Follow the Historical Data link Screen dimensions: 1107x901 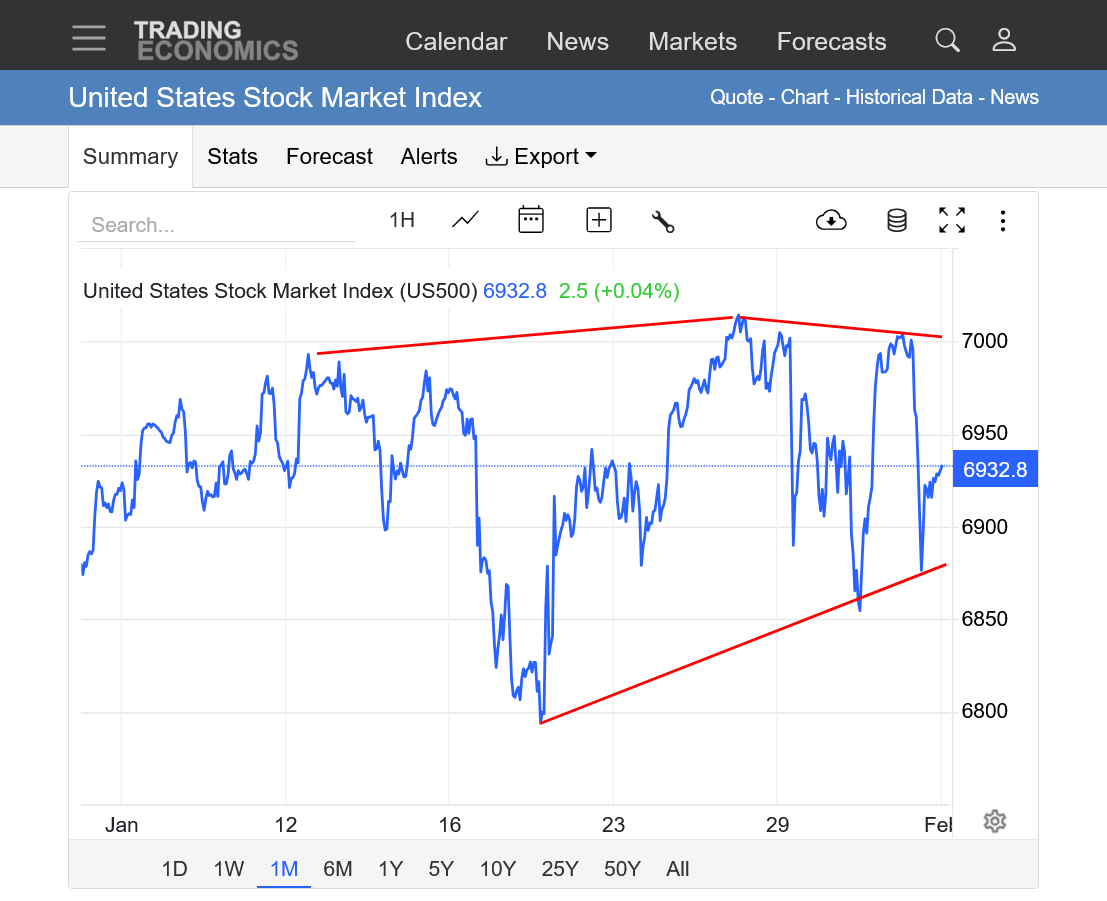909,97
